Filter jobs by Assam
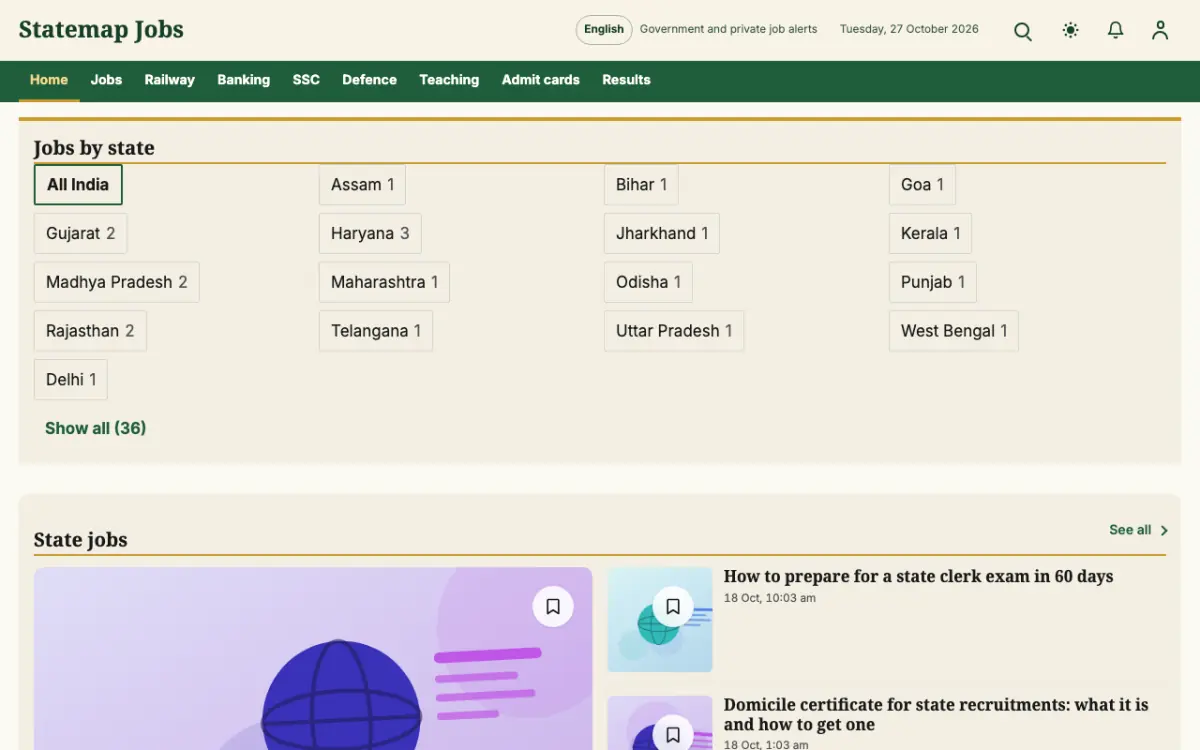This screenshot has width=1200, height=750. [362, 185]
